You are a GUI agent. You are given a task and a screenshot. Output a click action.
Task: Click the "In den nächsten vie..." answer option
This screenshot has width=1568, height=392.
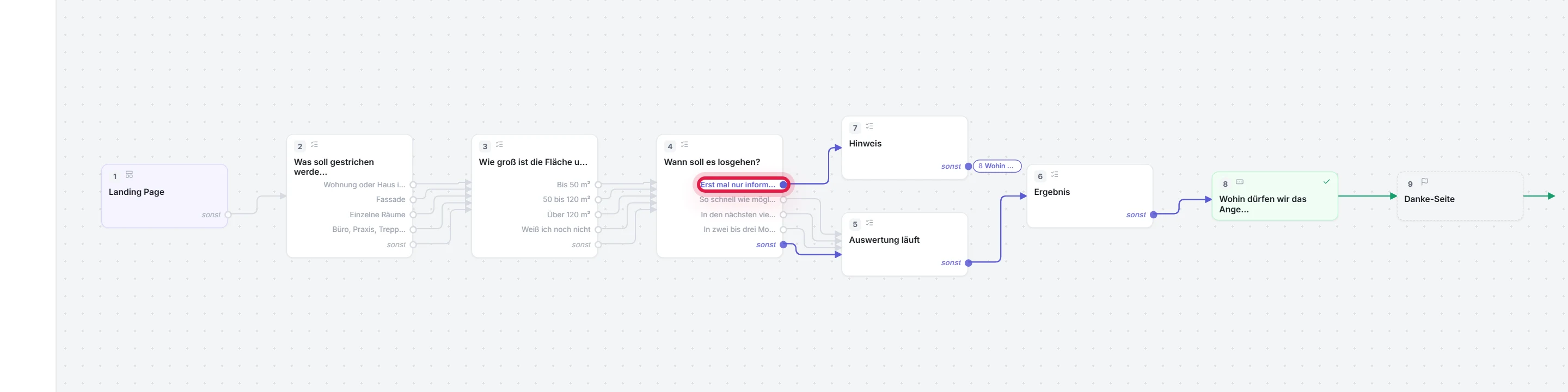tap(738, 215)
